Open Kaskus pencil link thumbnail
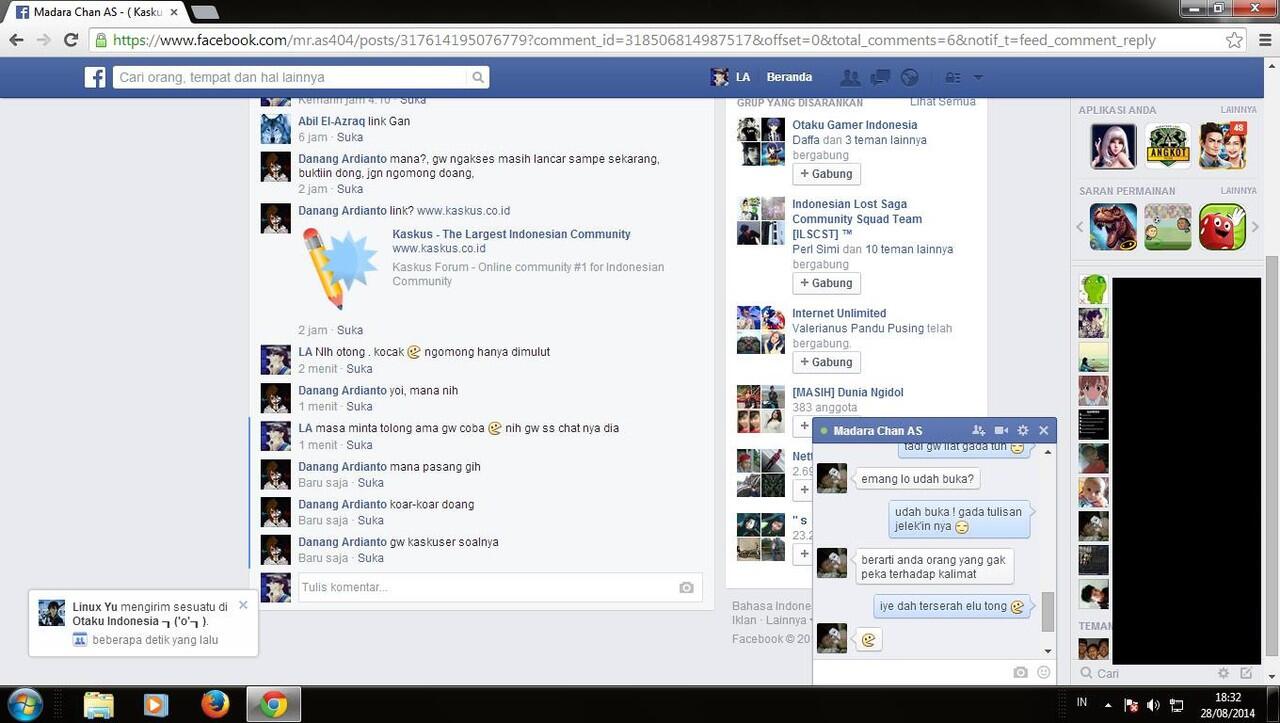 [x=339, y=268]
